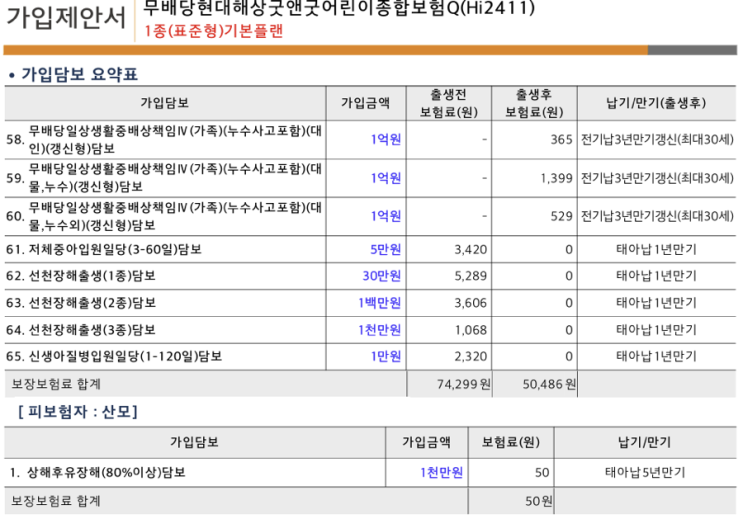Click the post-birth premium '365'
The height and width of the screenshot is (519, 743).
[562, 139]
